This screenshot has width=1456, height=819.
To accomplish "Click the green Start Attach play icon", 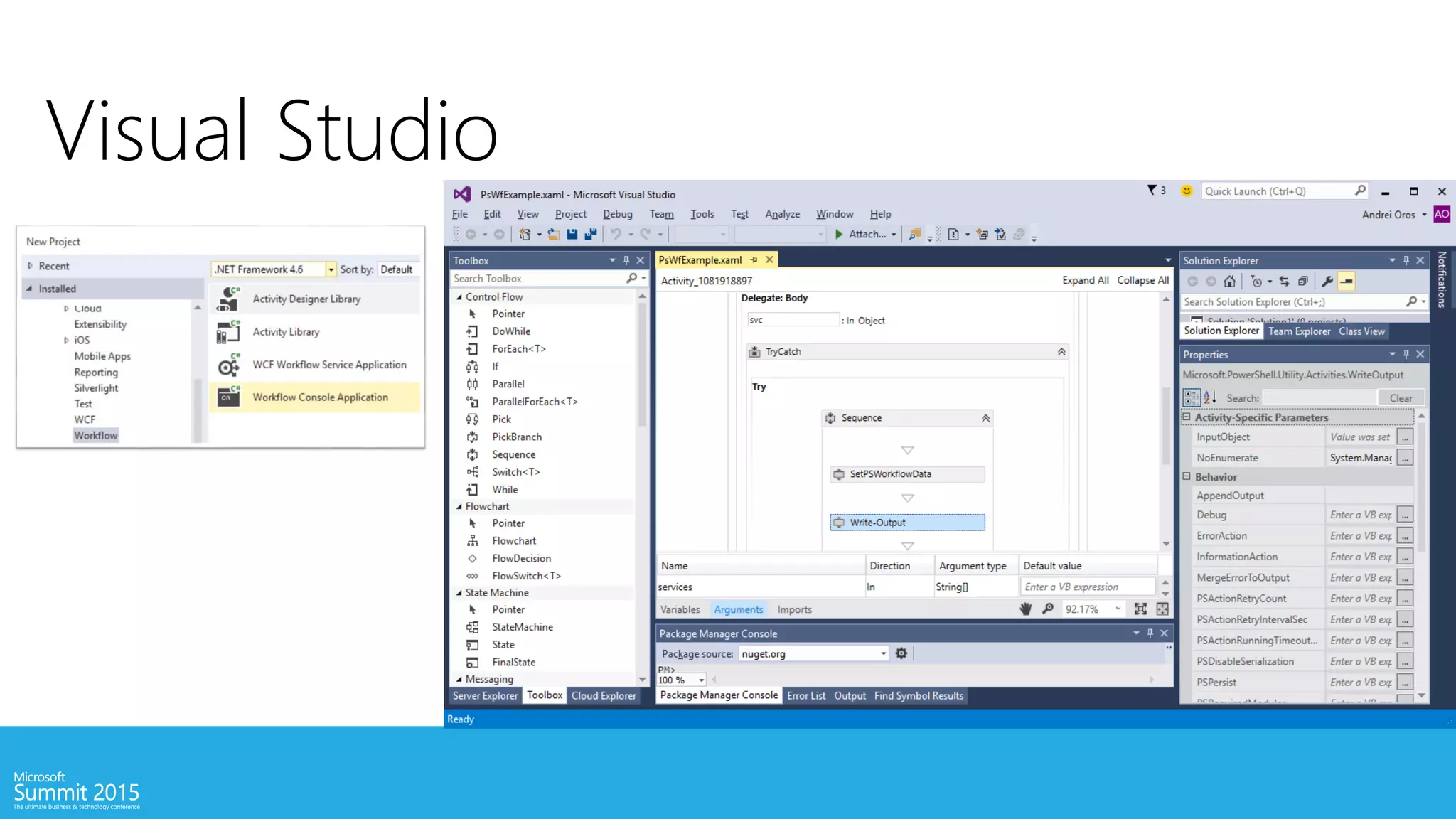I will [839, 234].
